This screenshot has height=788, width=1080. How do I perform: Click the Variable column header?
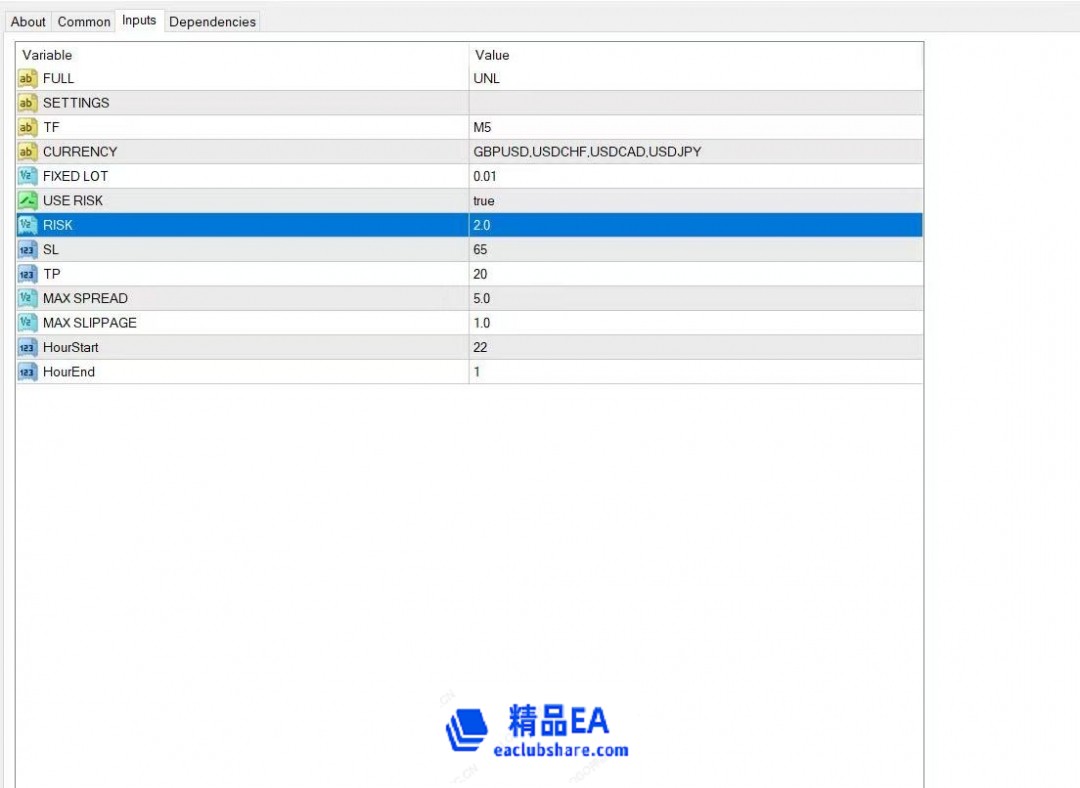point(242,55)
